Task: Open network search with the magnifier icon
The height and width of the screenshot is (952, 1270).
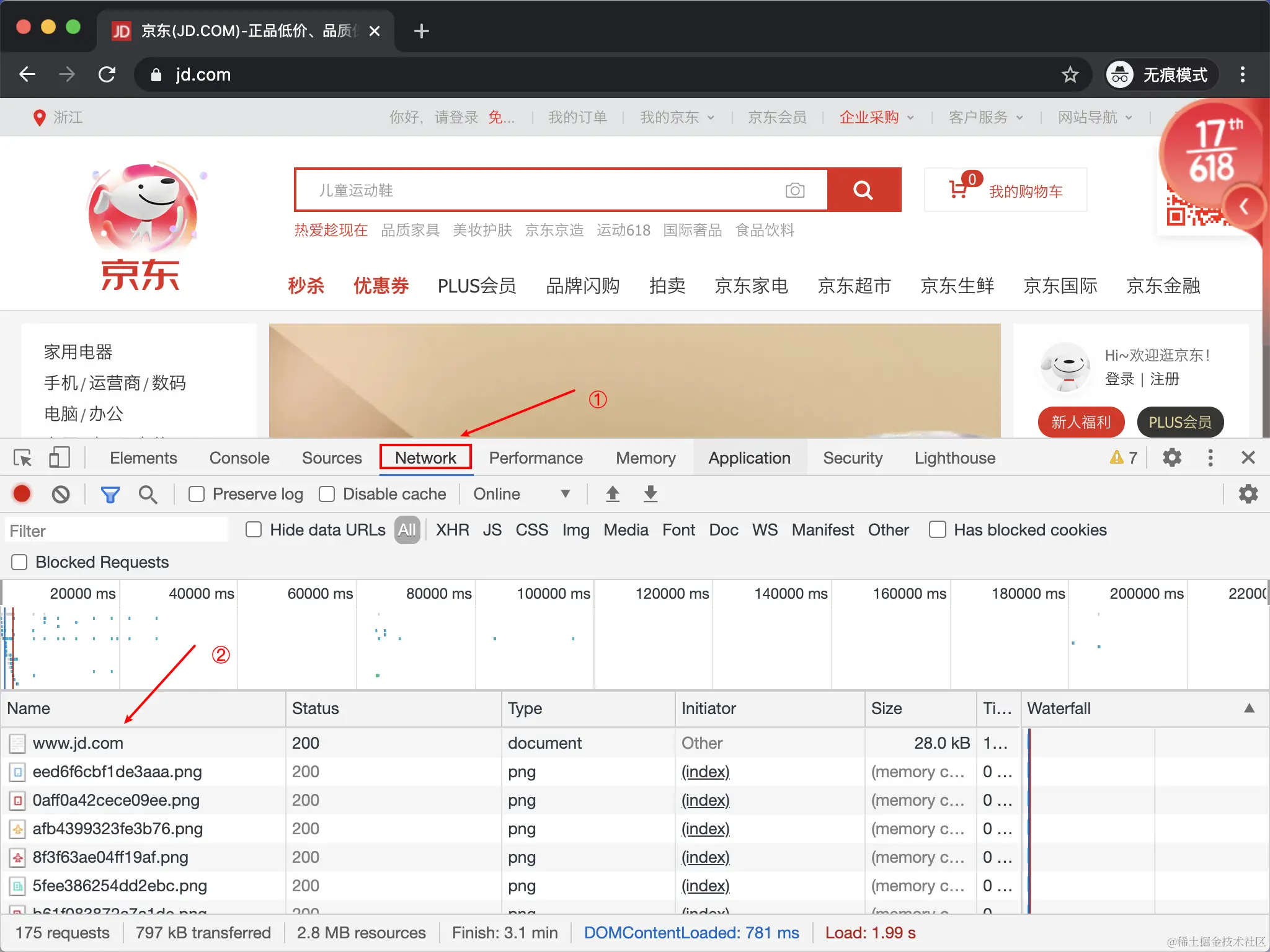Action: [148, 494]
